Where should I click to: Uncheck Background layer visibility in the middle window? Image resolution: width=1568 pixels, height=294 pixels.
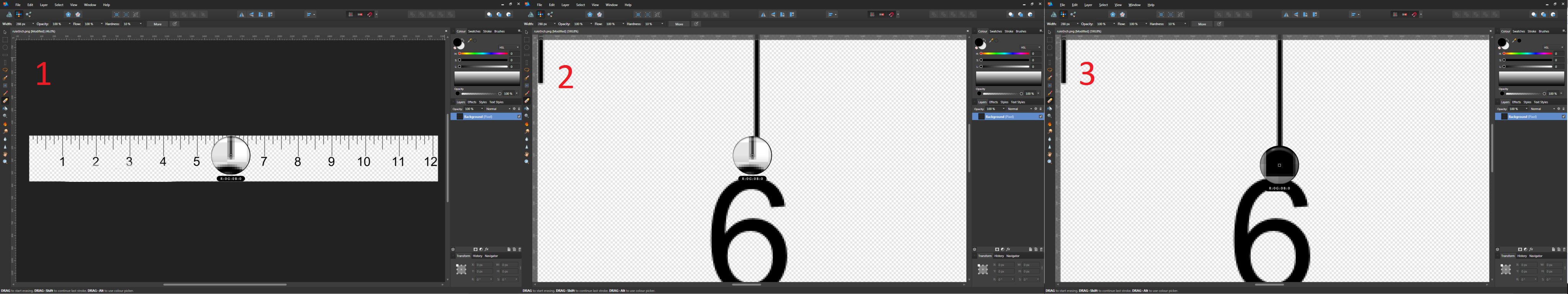tap(1041, 116)
